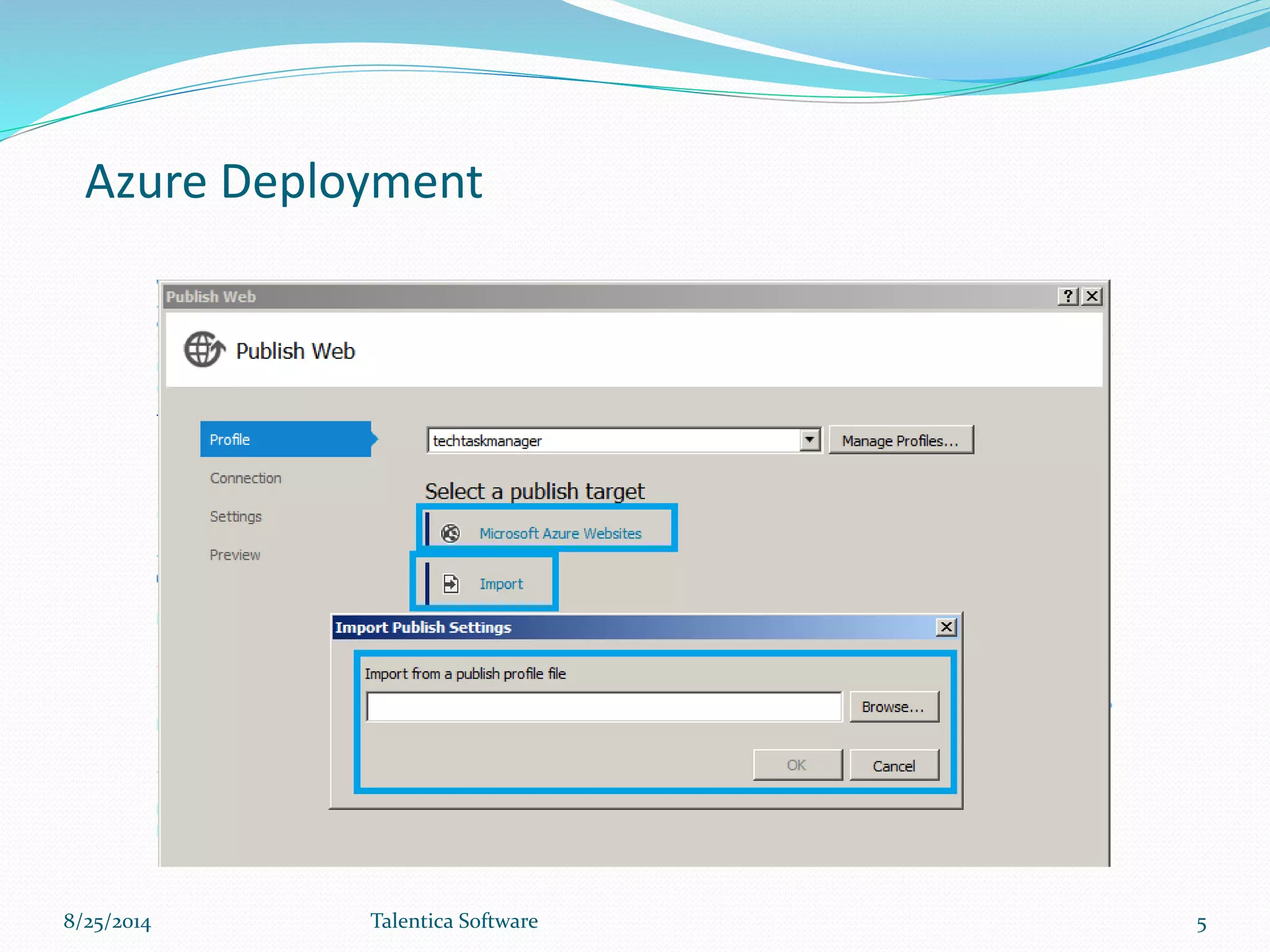The height and width of the screenshot is (952, 1270).
Task: Select the techtaskmanager profile combo box
Action: coord(624,440)
